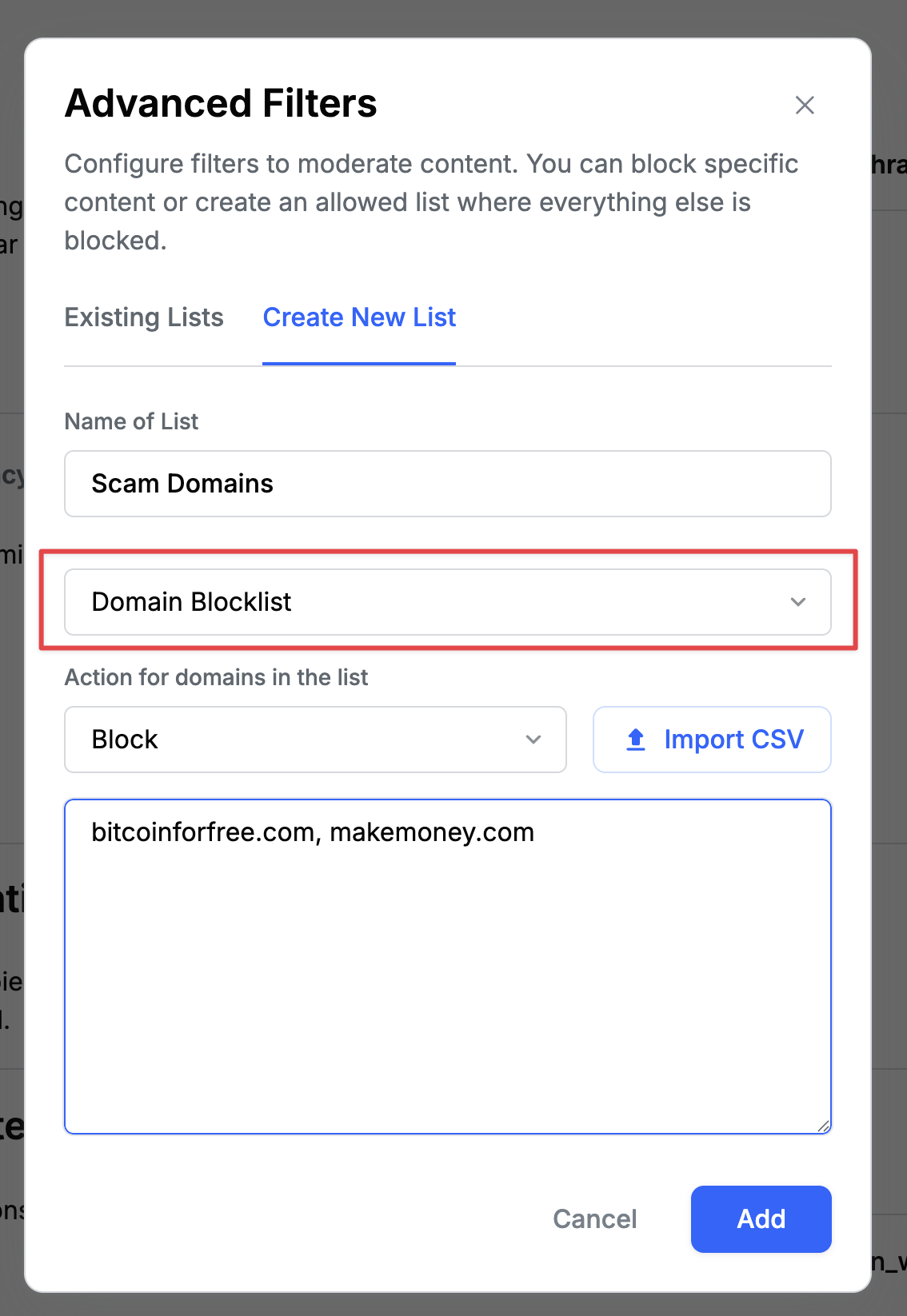Click the upload icon beside Import CSV

pos(634,740)
